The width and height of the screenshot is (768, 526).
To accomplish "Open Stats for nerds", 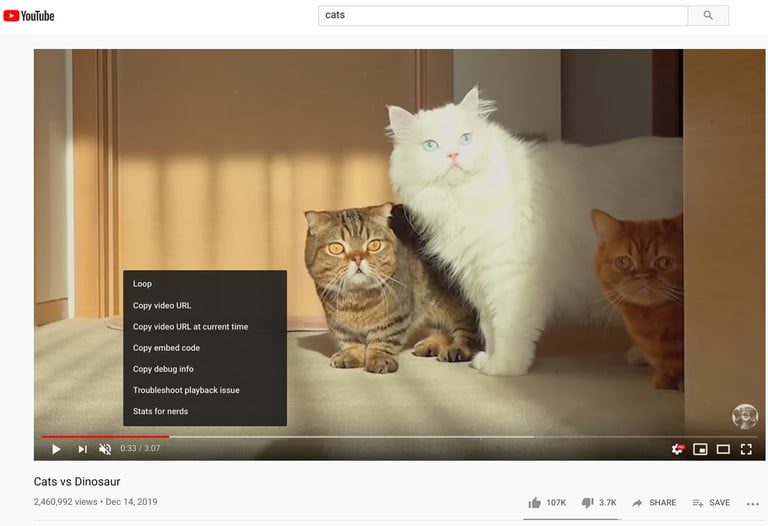I will coord(205,411).
